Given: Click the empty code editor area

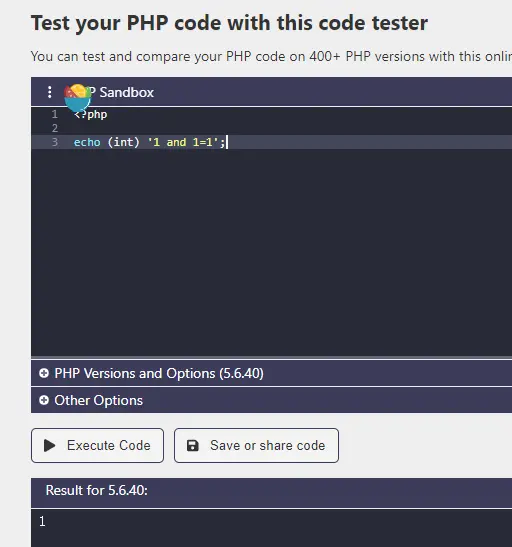Looking at the screenshot, I should (x=271, y=251).
